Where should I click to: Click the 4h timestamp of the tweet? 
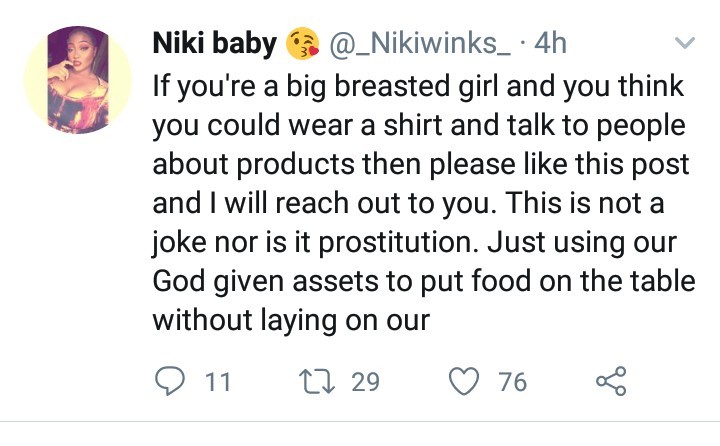[551, 43]
